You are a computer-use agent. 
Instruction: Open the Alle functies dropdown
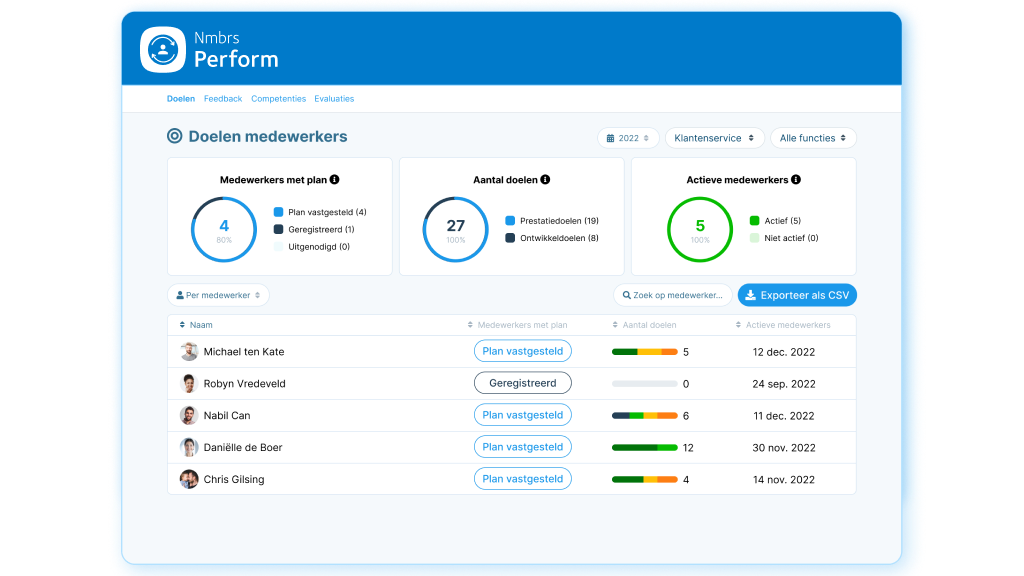pyautogui.click(x=813, y=138)
